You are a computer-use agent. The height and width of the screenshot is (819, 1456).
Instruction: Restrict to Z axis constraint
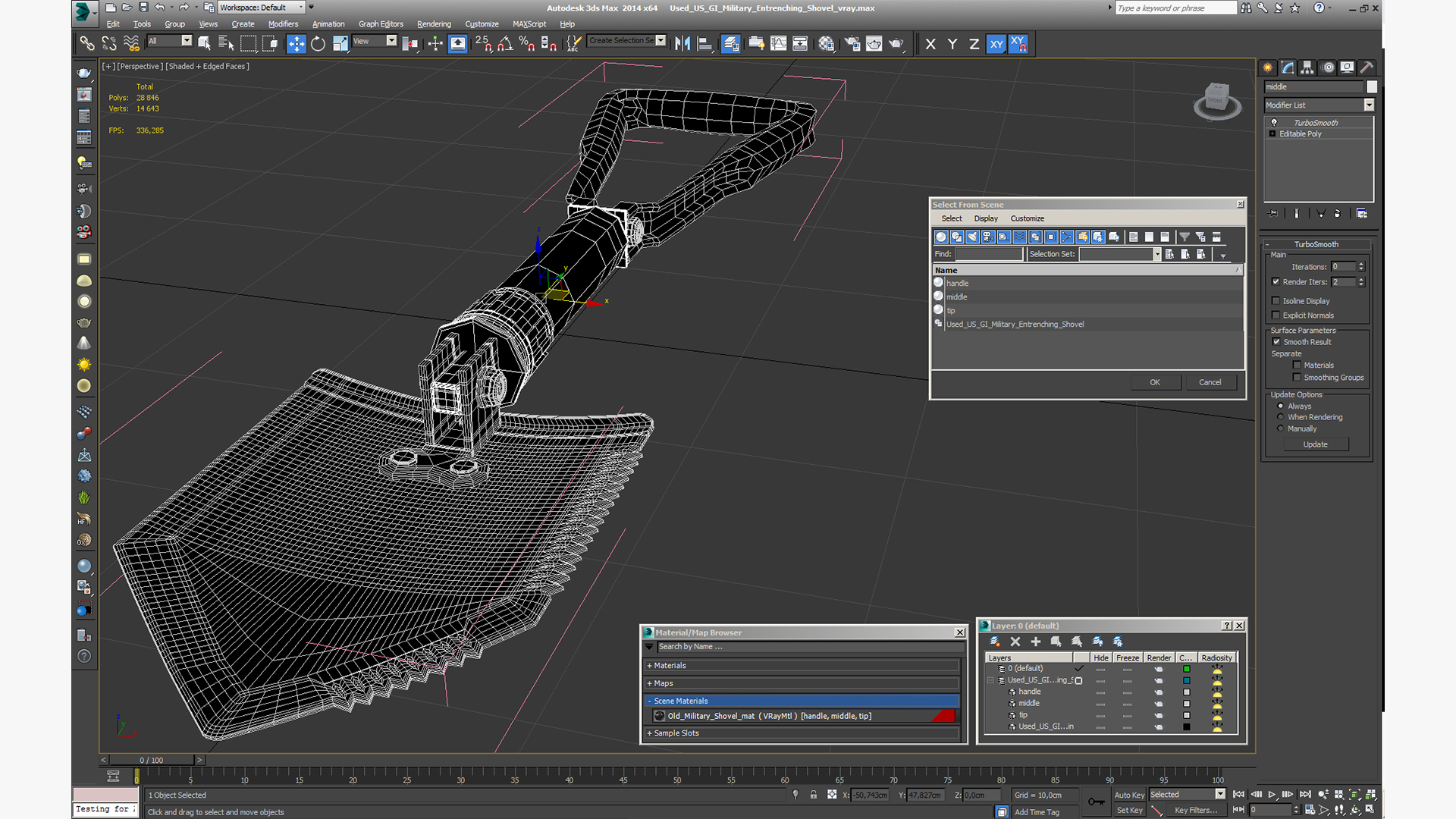click(x=974, y=44)
